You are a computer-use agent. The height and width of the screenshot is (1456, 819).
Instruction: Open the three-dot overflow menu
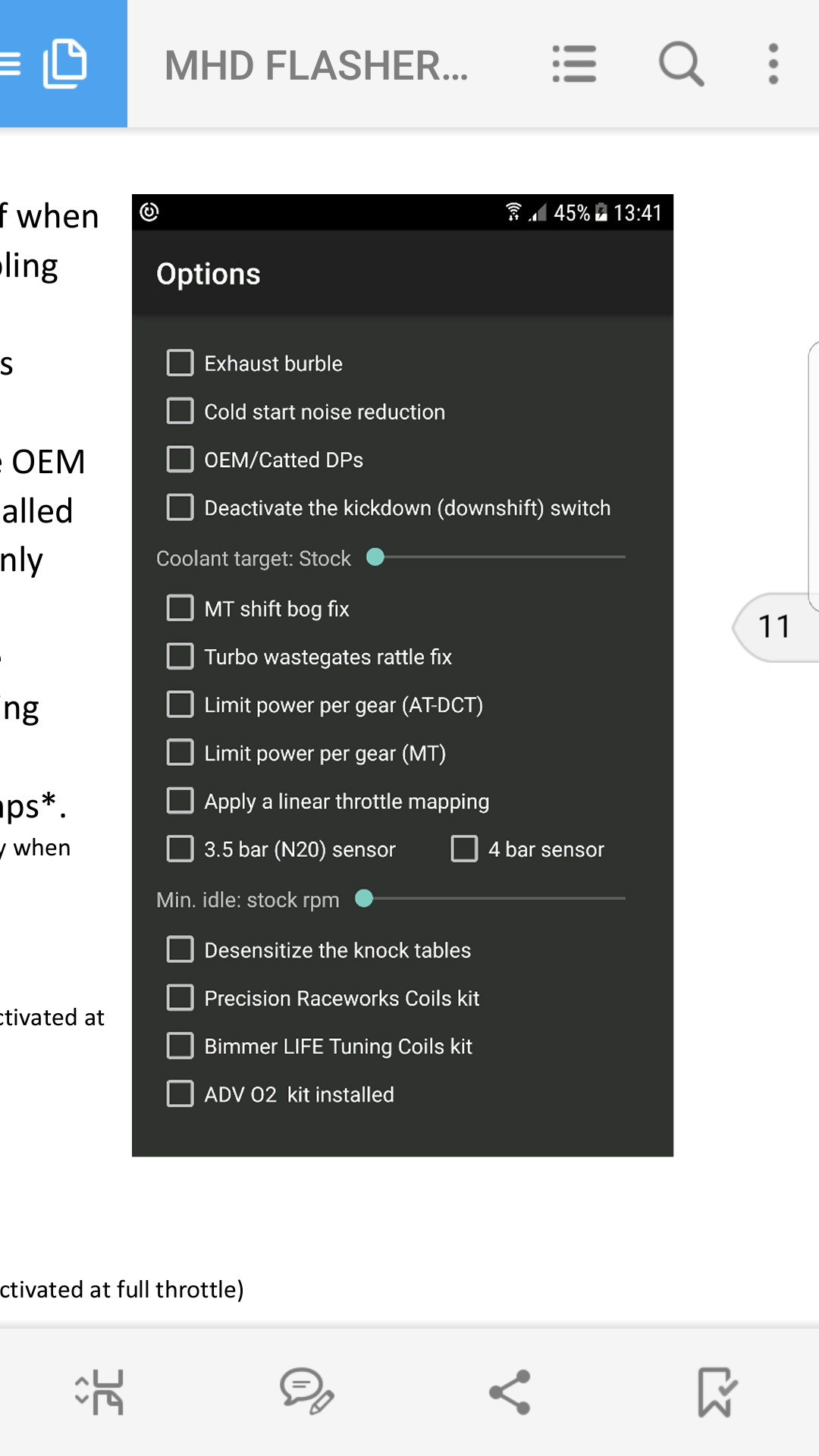773,64
